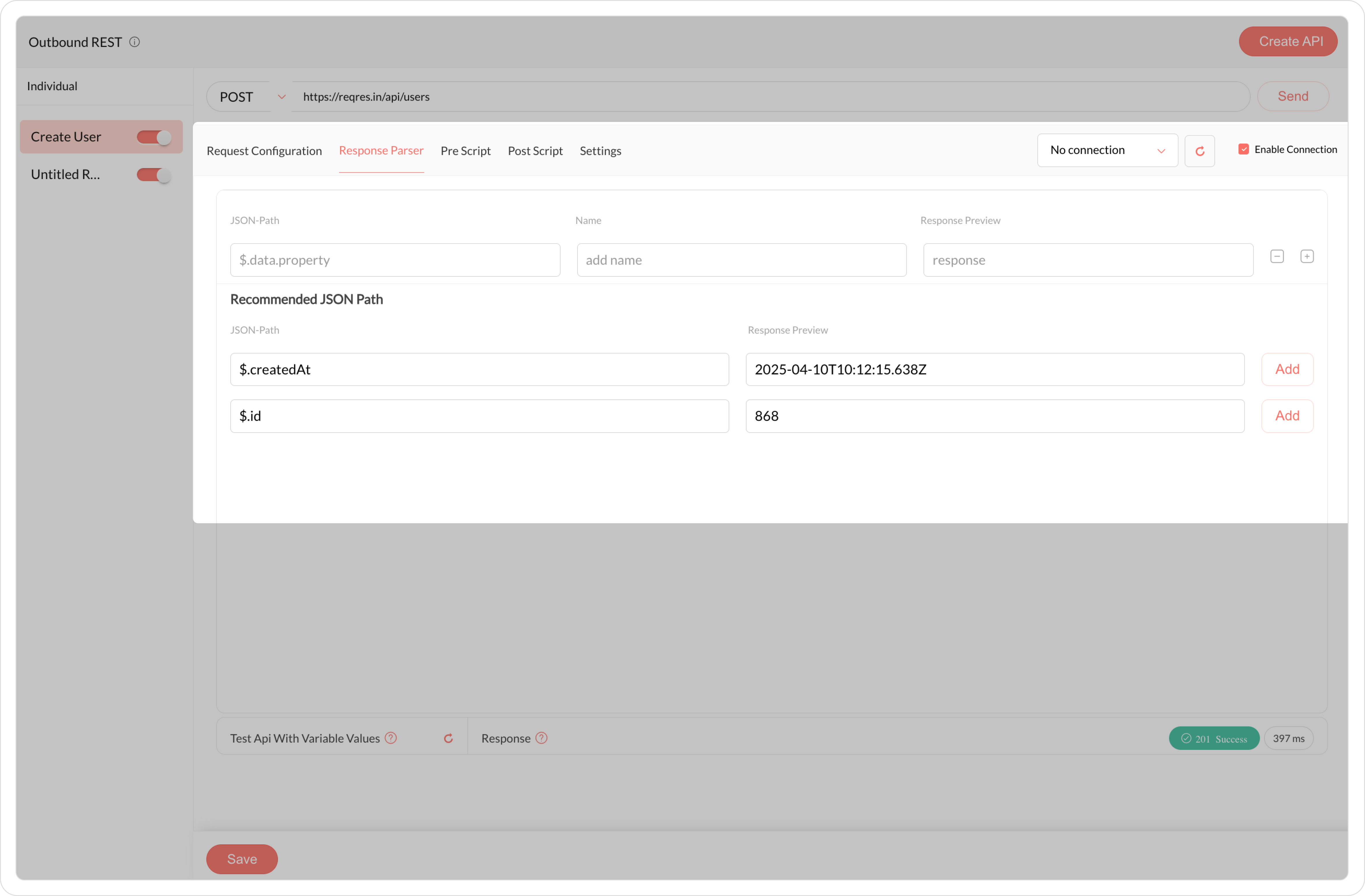Click the help icon beside Response label
Viewport: 1365px width, 896px height.
coord(542,738)
